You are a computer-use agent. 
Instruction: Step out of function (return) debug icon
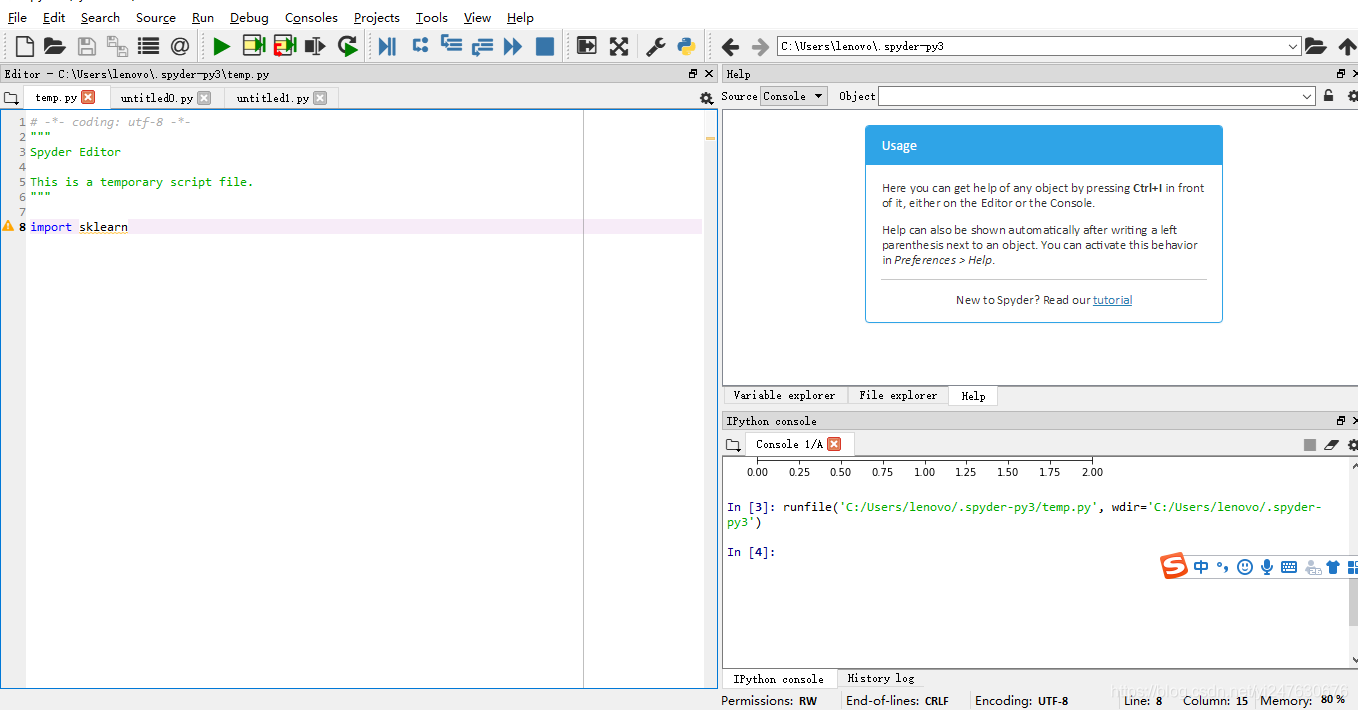482,46
